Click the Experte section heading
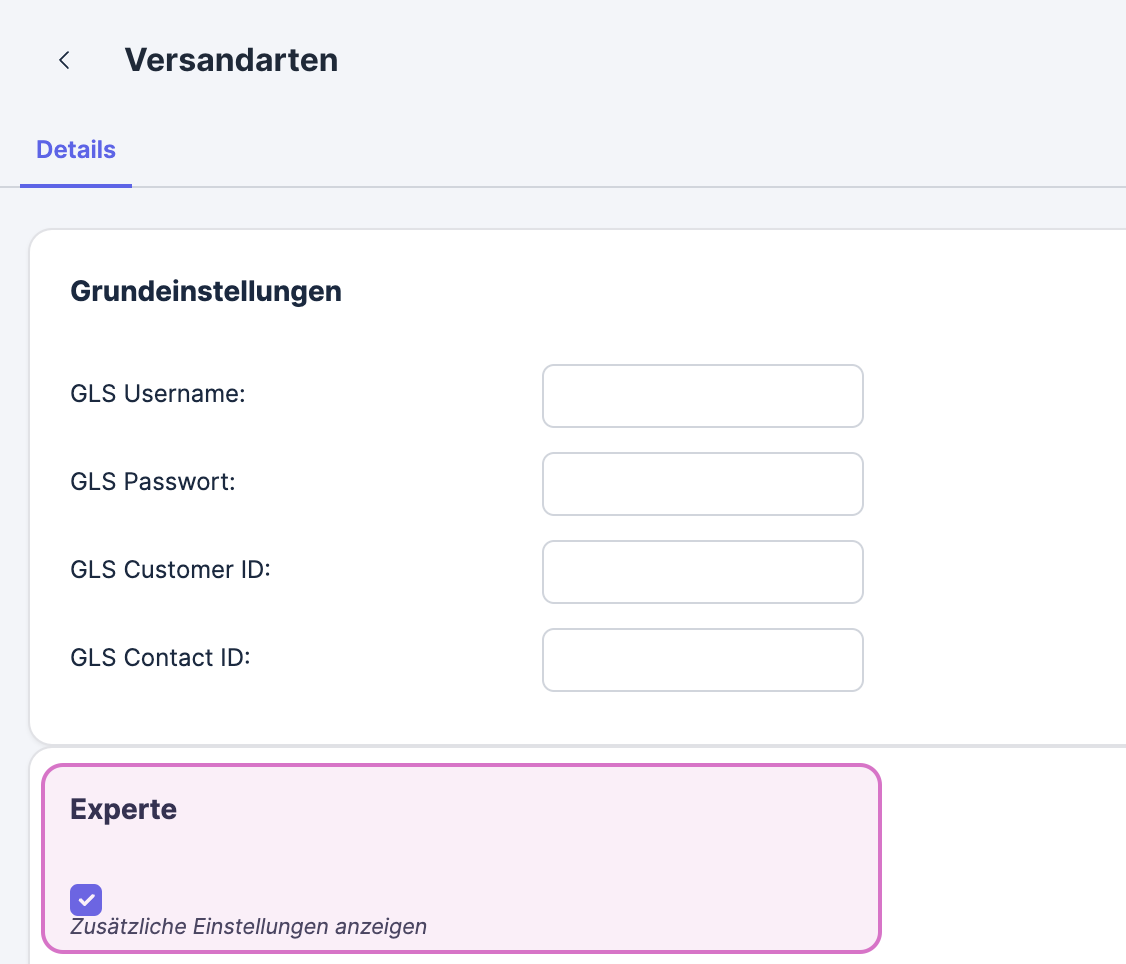The image size is (1126, 964). [x=124, y=810]
